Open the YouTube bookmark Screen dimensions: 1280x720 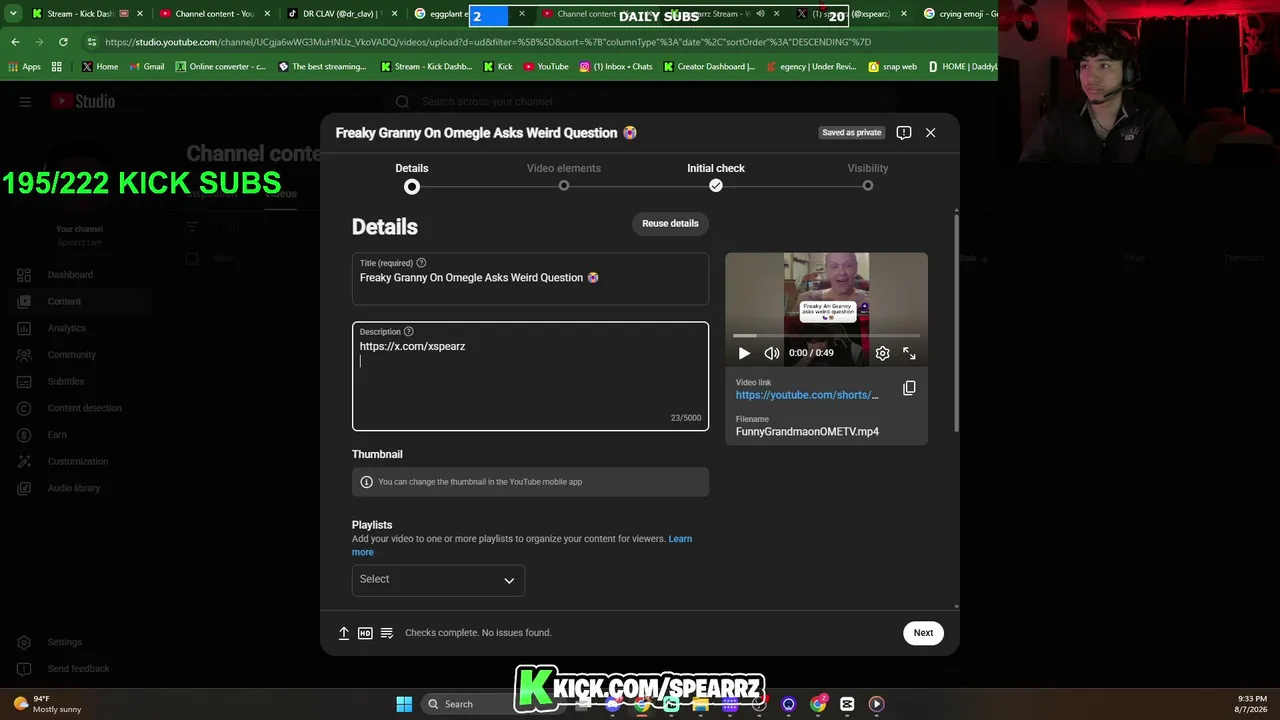(x=546, y=67)
